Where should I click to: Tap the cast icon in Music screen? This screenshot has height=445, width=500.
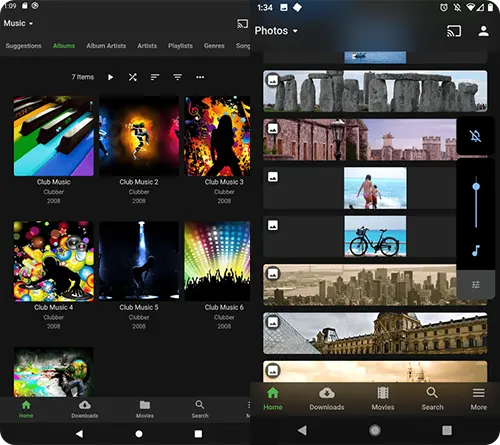[242, 24]
